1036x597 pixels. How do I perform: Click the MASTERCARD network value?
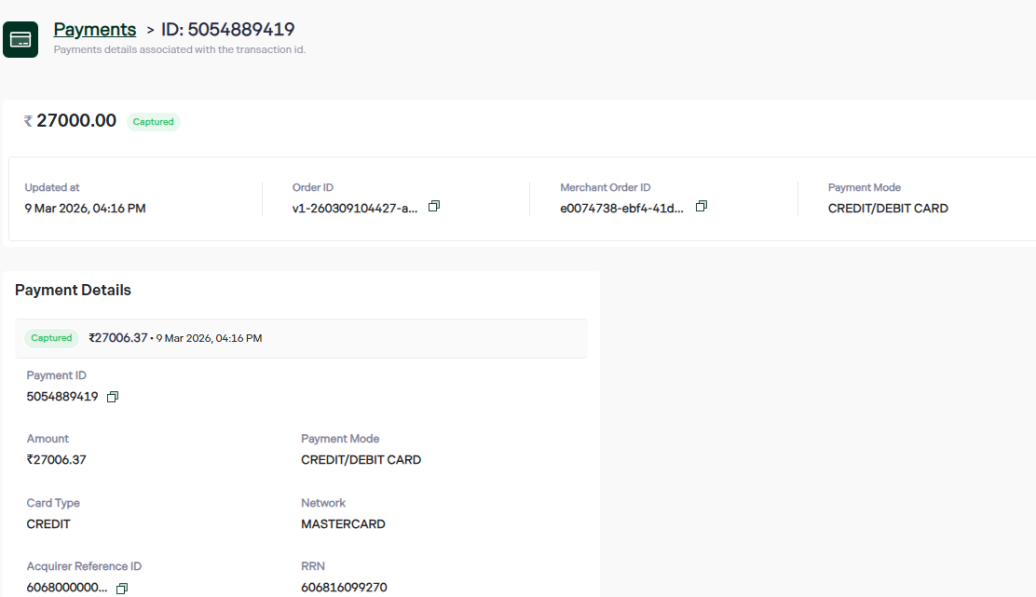(343, 524)
